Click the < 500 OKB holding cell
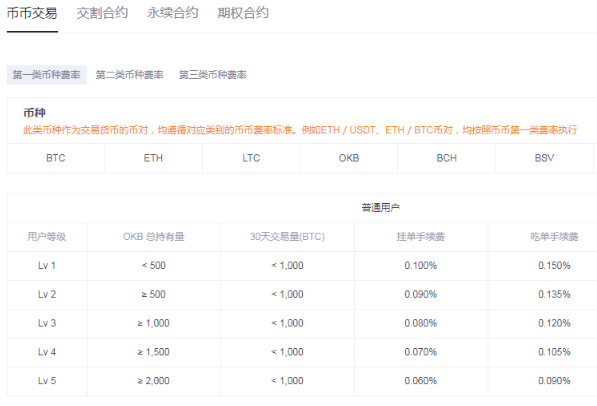This screenshot has width=597, height=406. 153,265
